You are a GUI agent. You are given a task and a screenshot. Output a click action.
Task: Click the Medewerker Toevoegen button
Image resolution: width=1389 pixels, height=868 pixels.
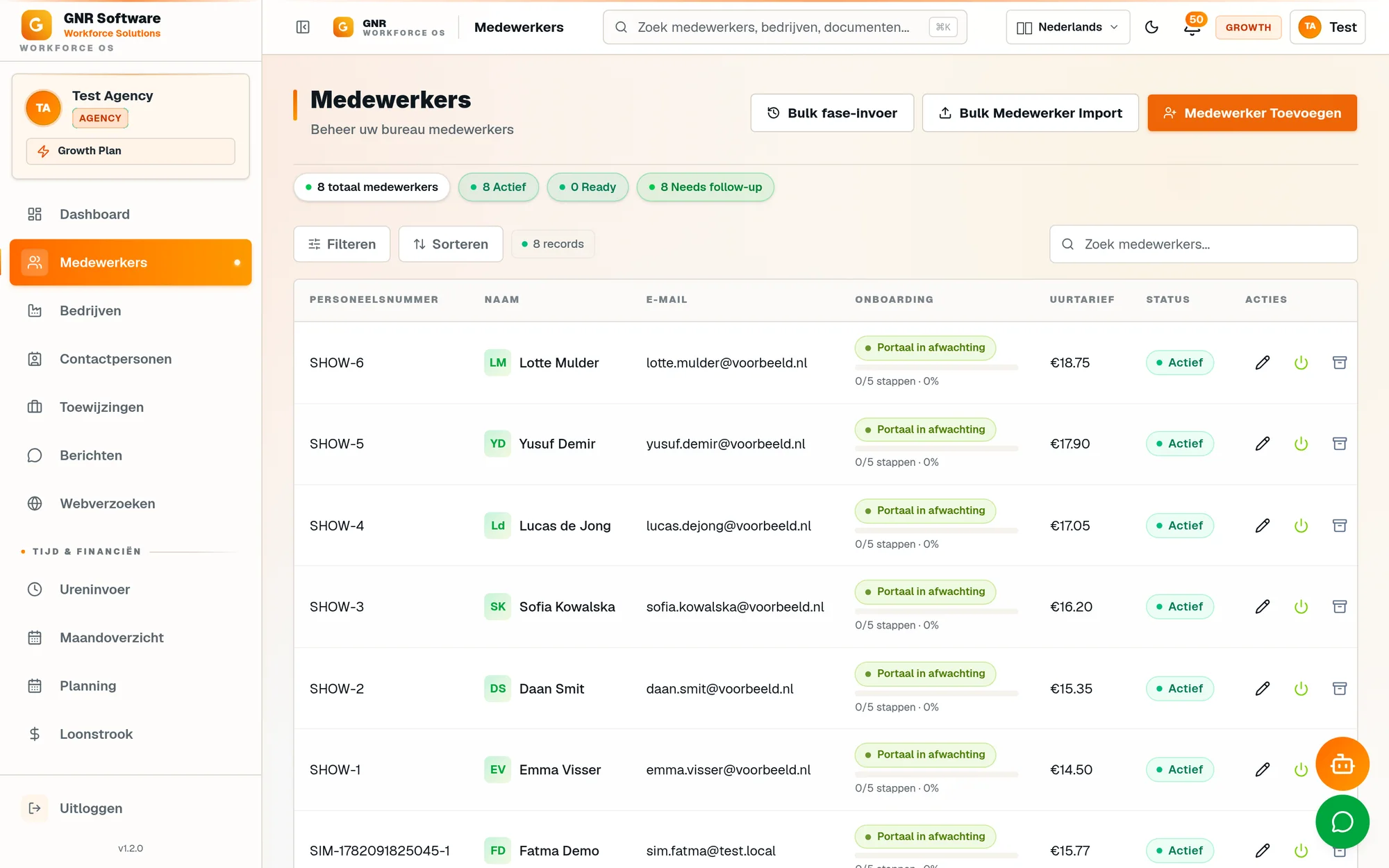click(1252, 112)
